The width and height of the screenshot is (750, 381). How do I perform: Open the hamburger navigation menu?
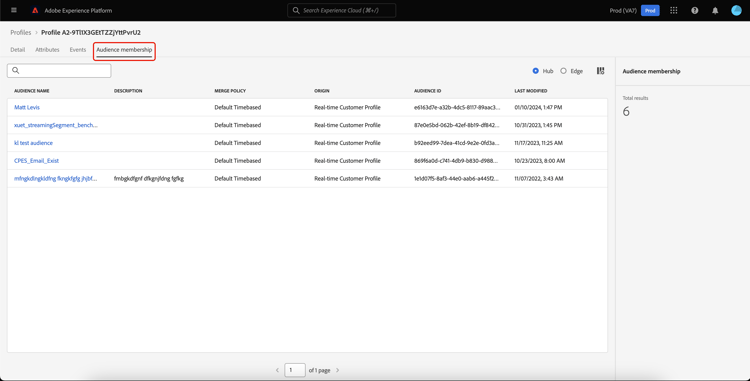point(13,10)
